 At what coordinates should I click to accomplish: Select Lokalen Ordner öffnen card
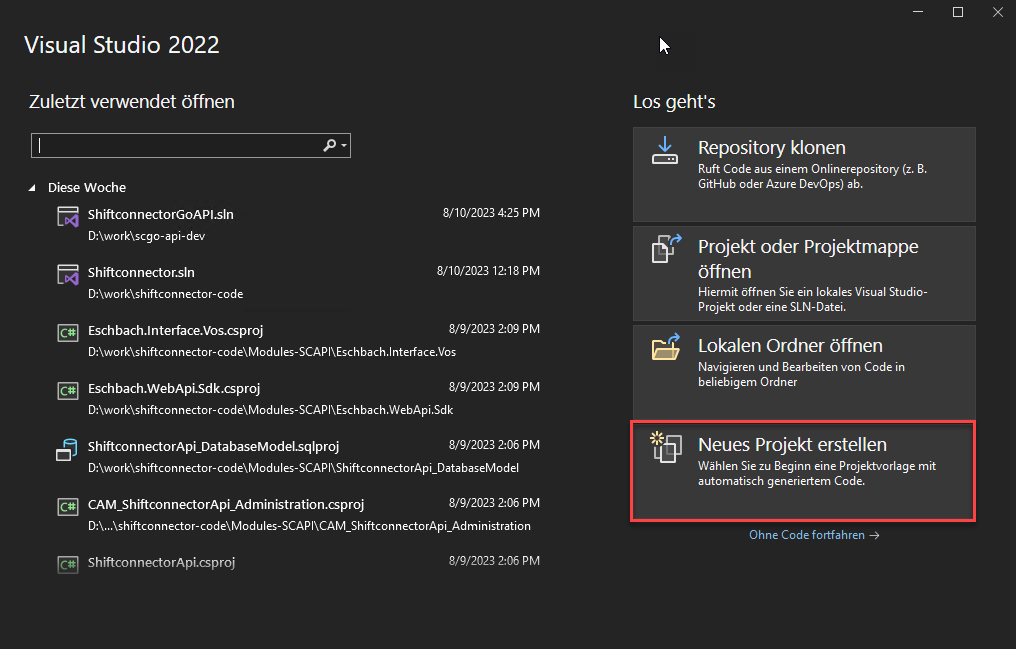point(804,372)
